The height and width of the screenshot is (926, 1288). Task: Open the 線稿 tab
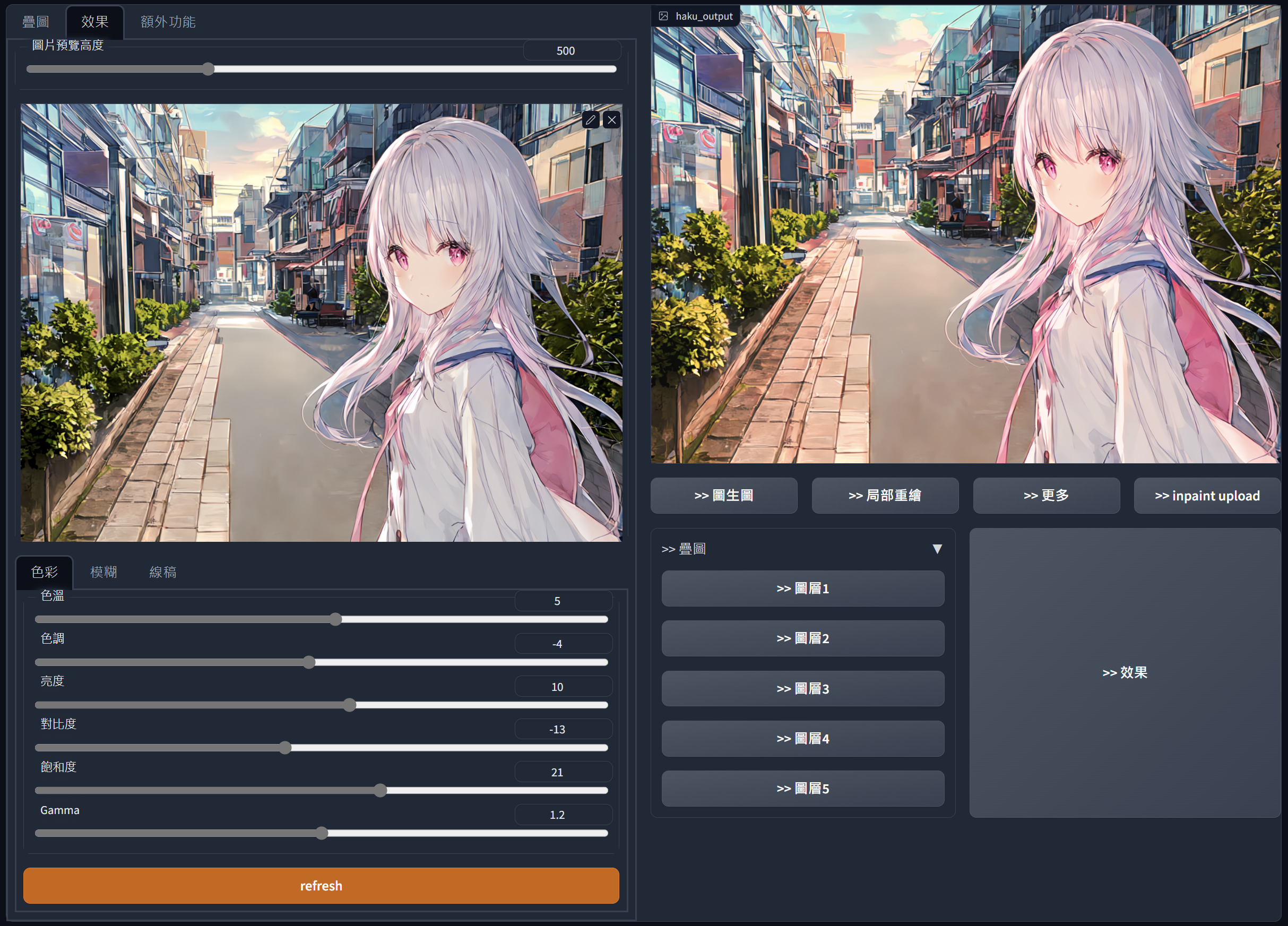tap(162, 572)
